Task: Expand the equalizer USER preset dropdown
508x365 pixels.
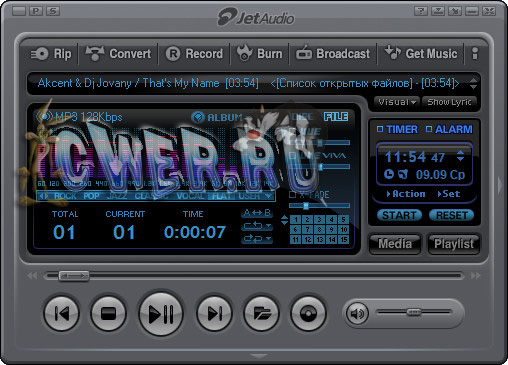Action: [x=268, y=196]
